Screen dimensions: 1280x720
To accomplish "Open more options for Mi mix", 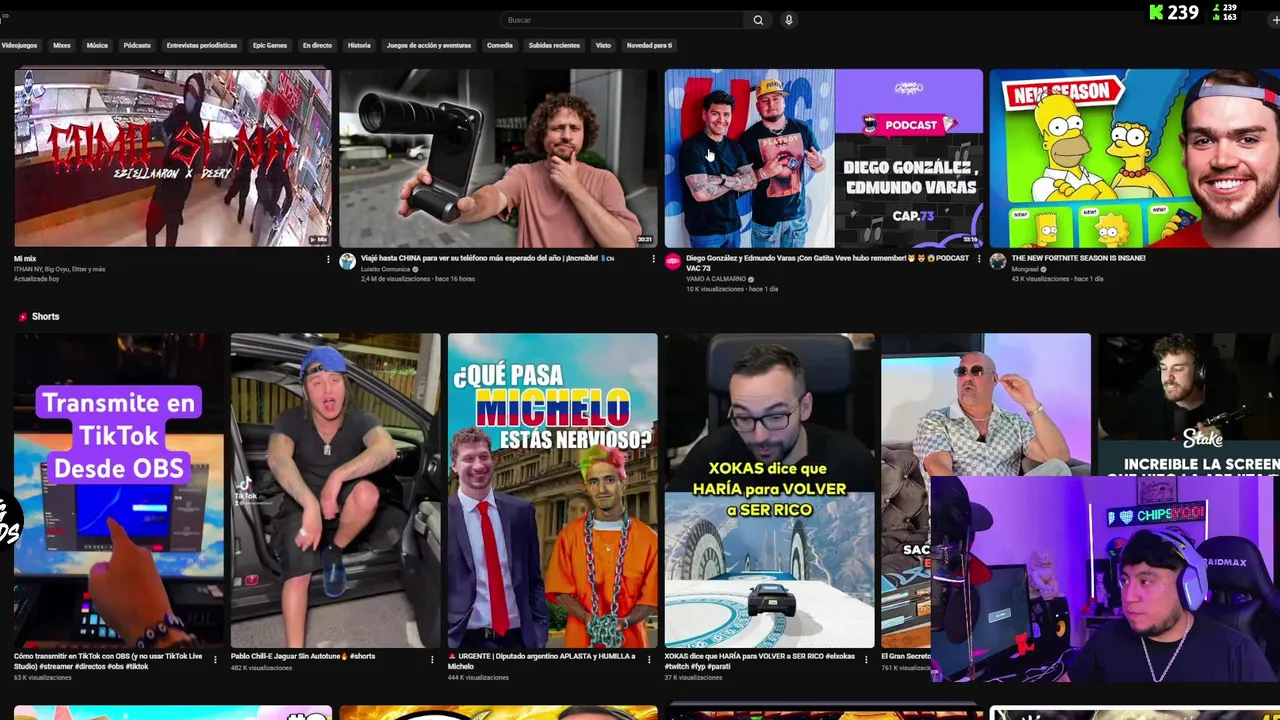I will 328,259.
